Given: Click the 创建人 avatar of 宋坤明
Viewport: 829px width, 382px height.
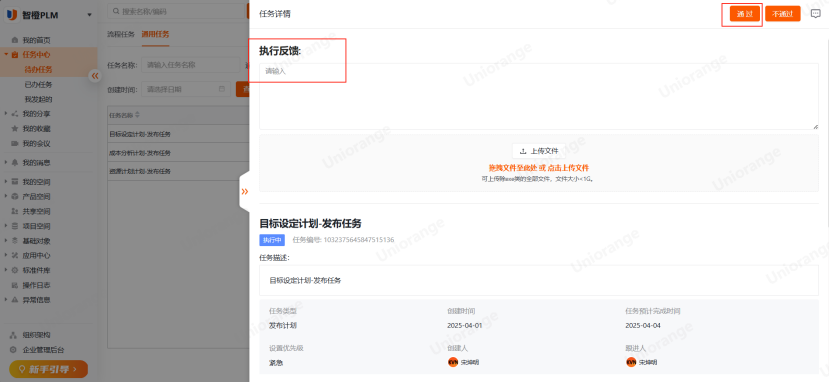Looking at the screenshot, I should point(453,362).
